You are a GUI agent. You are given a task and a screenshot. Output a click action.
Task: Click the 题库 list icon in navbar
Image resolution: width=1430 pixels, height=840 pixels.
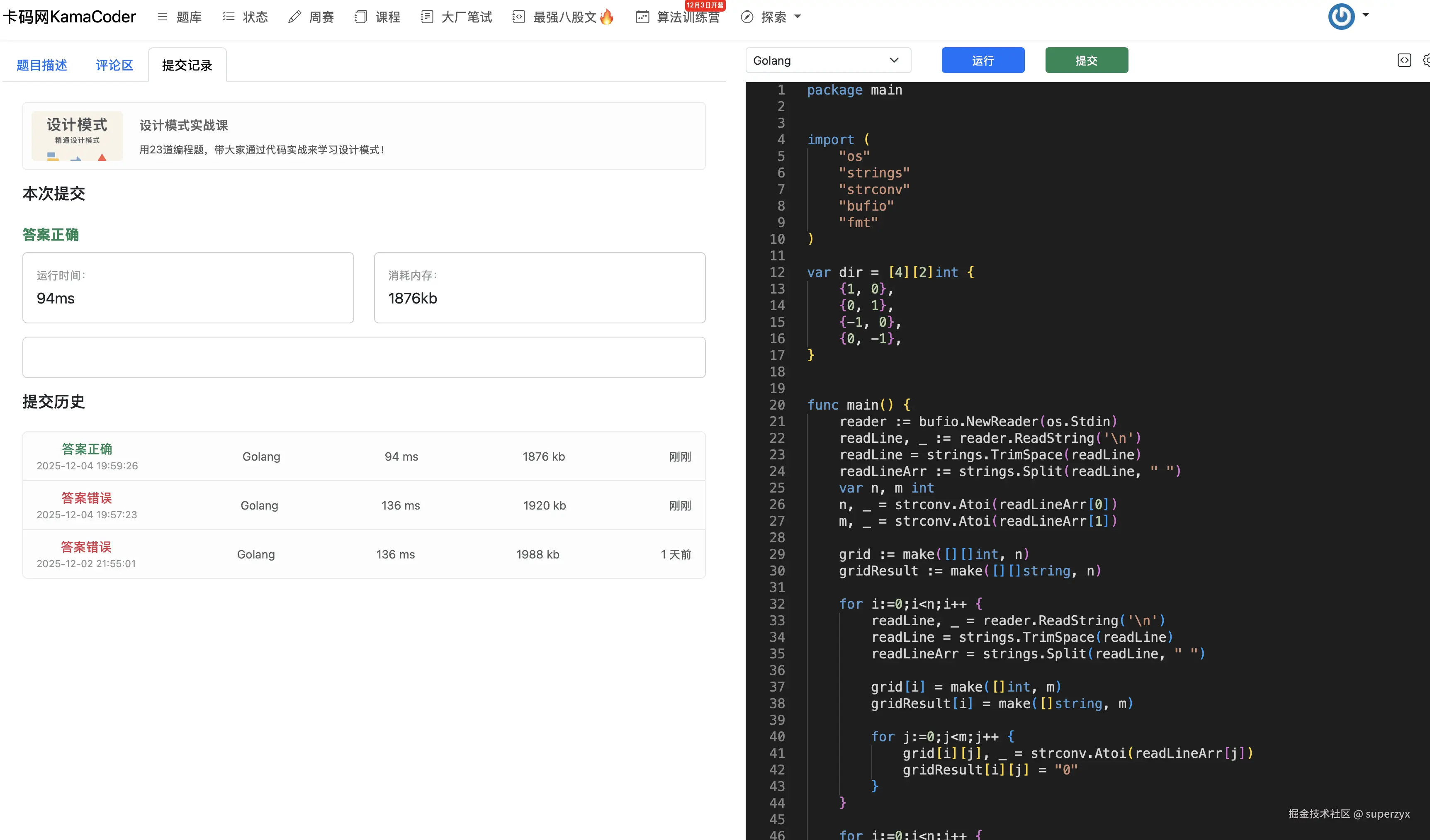pyautogui.click(x=162, y=17)
